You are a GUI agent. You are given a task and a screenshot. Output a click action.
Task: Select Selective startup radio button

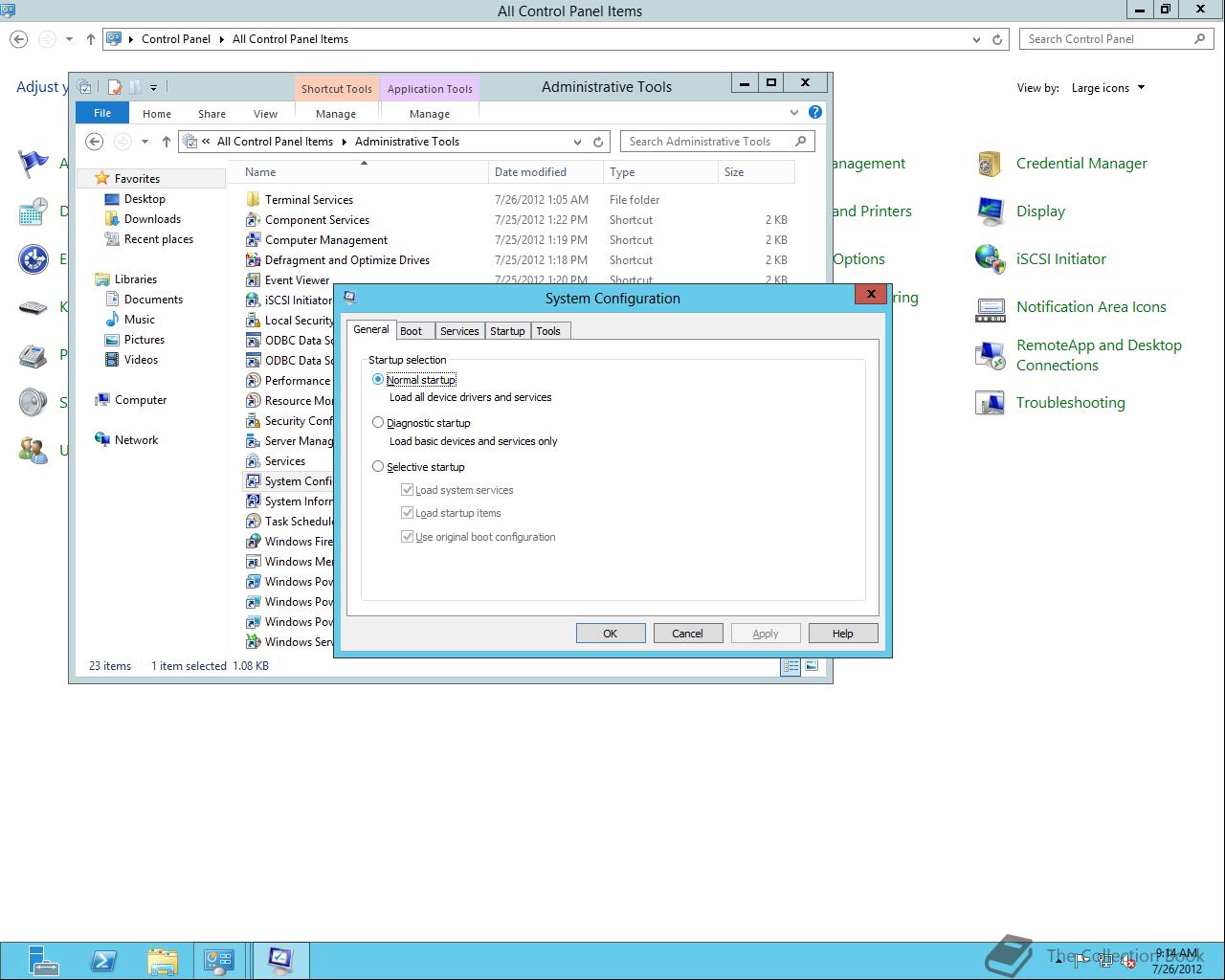378,466
